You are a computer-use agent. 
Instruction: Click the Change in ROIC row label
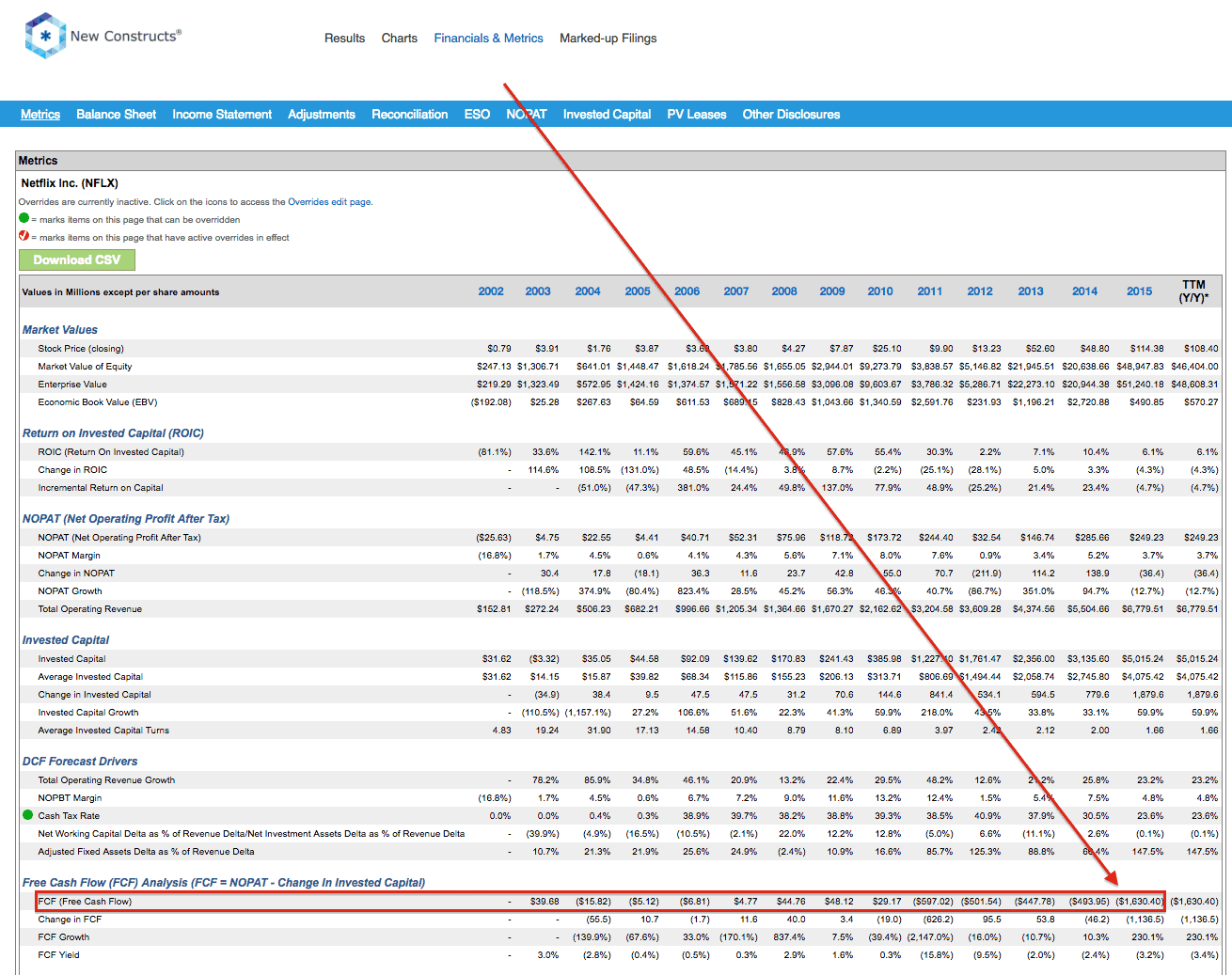[72, 470]
